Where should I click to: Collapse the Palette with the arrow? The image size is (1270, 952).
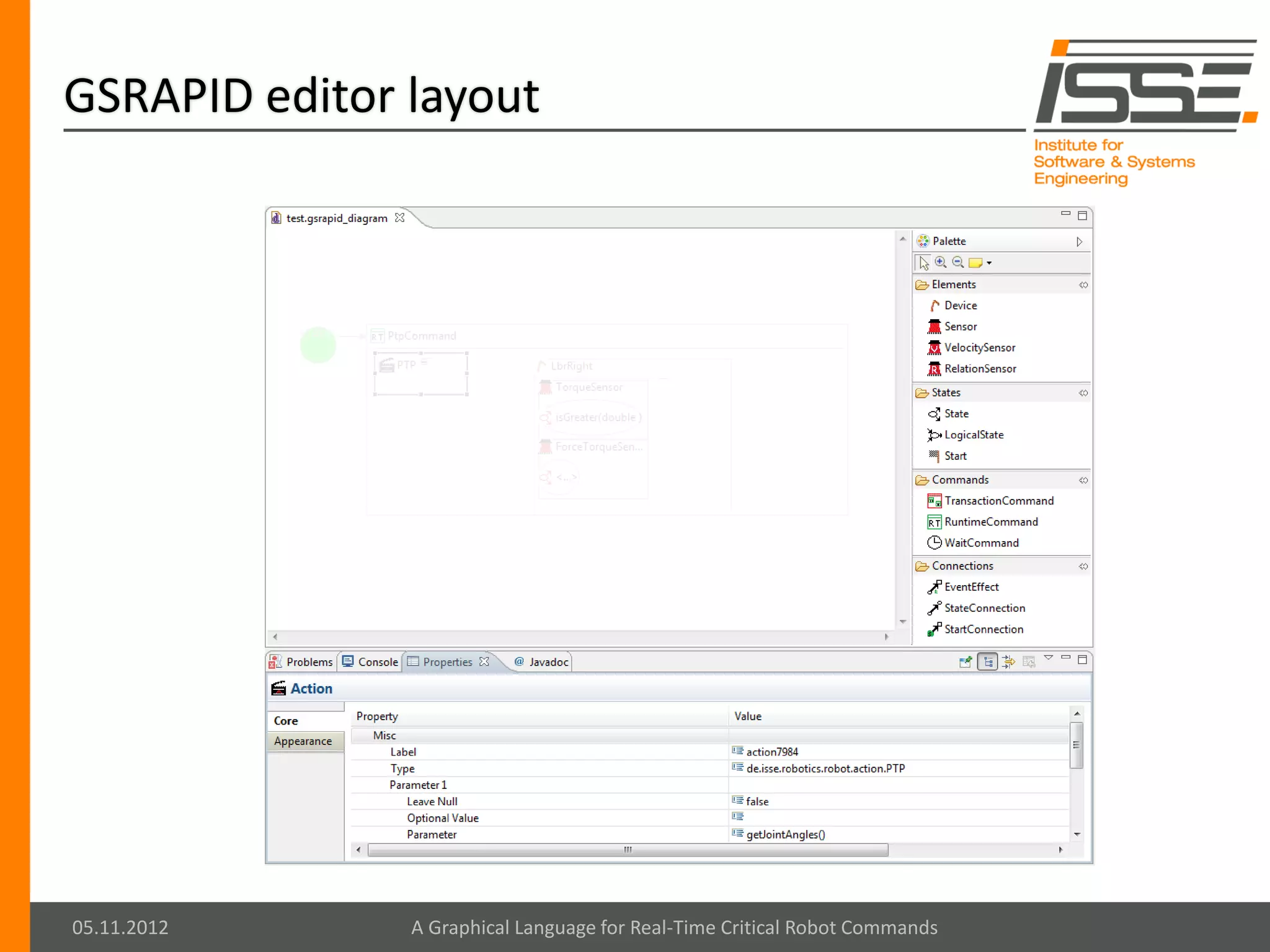tap(1080, 242)
